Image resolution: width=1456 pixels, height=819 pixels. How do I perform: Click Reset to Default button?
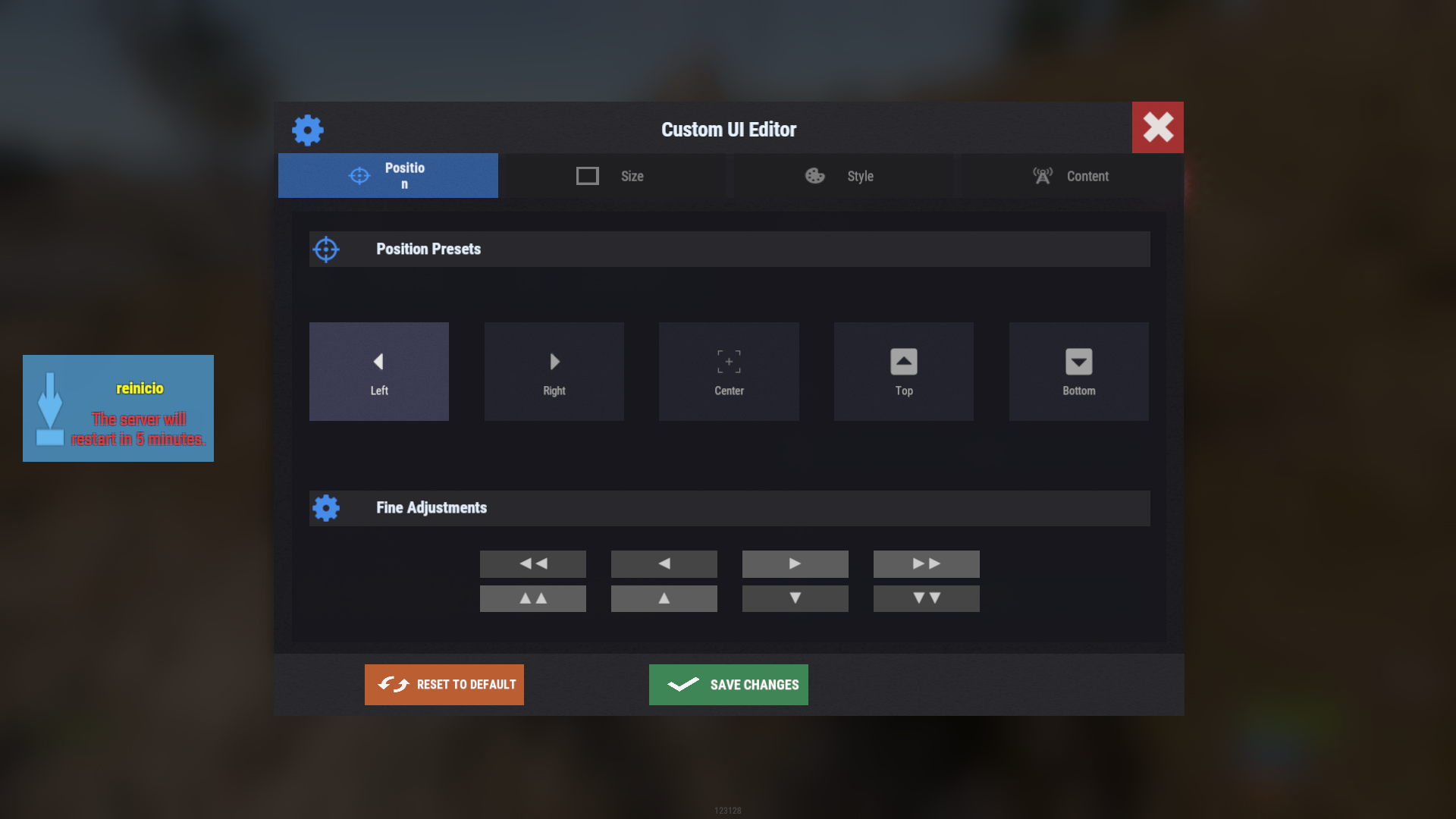444,685
